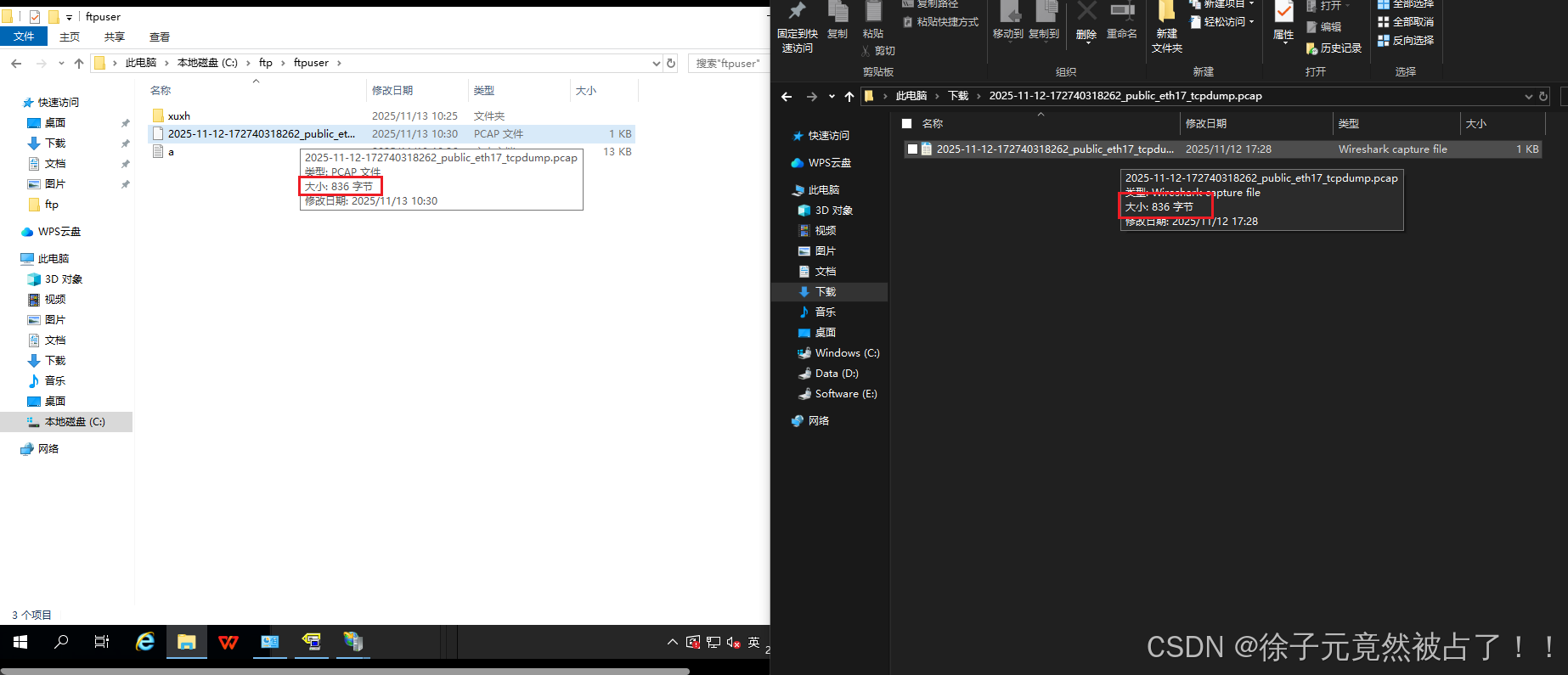The height and width of the screenshot is (675, 1568).
Task: Open Data (D:) drive in dark sidebar
Action: coord(837,374)
